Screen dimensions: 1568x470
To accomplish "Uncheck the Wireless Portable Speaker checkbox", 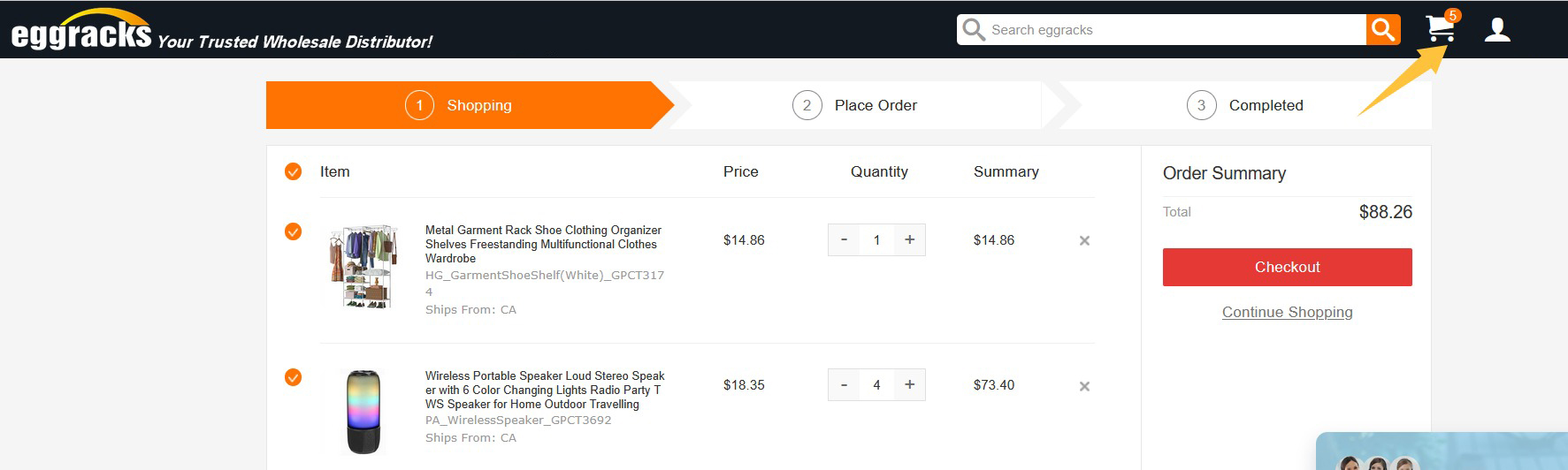I will [x=293, y=377].
